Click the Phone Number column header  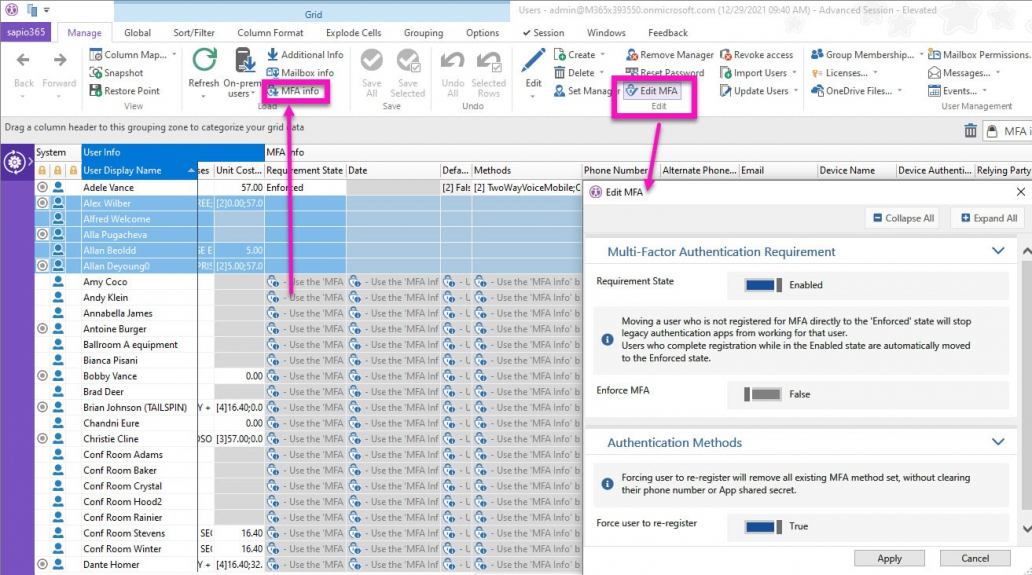tap(621, 170)
